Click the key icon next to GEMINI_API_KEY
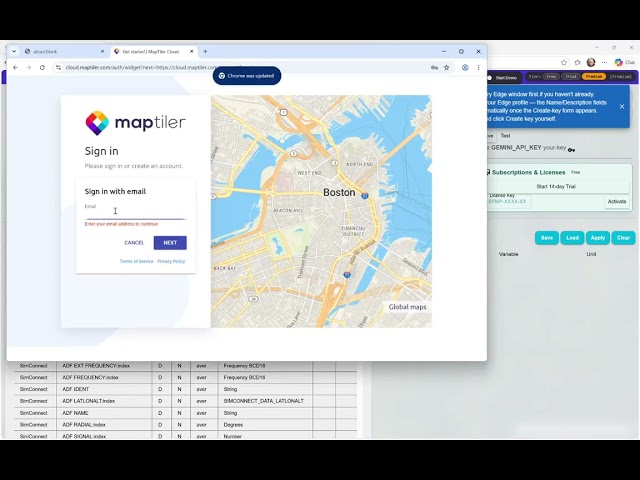The width and height of the screenshot is (640, 480). pyautogui.click(x=571, y=150)
